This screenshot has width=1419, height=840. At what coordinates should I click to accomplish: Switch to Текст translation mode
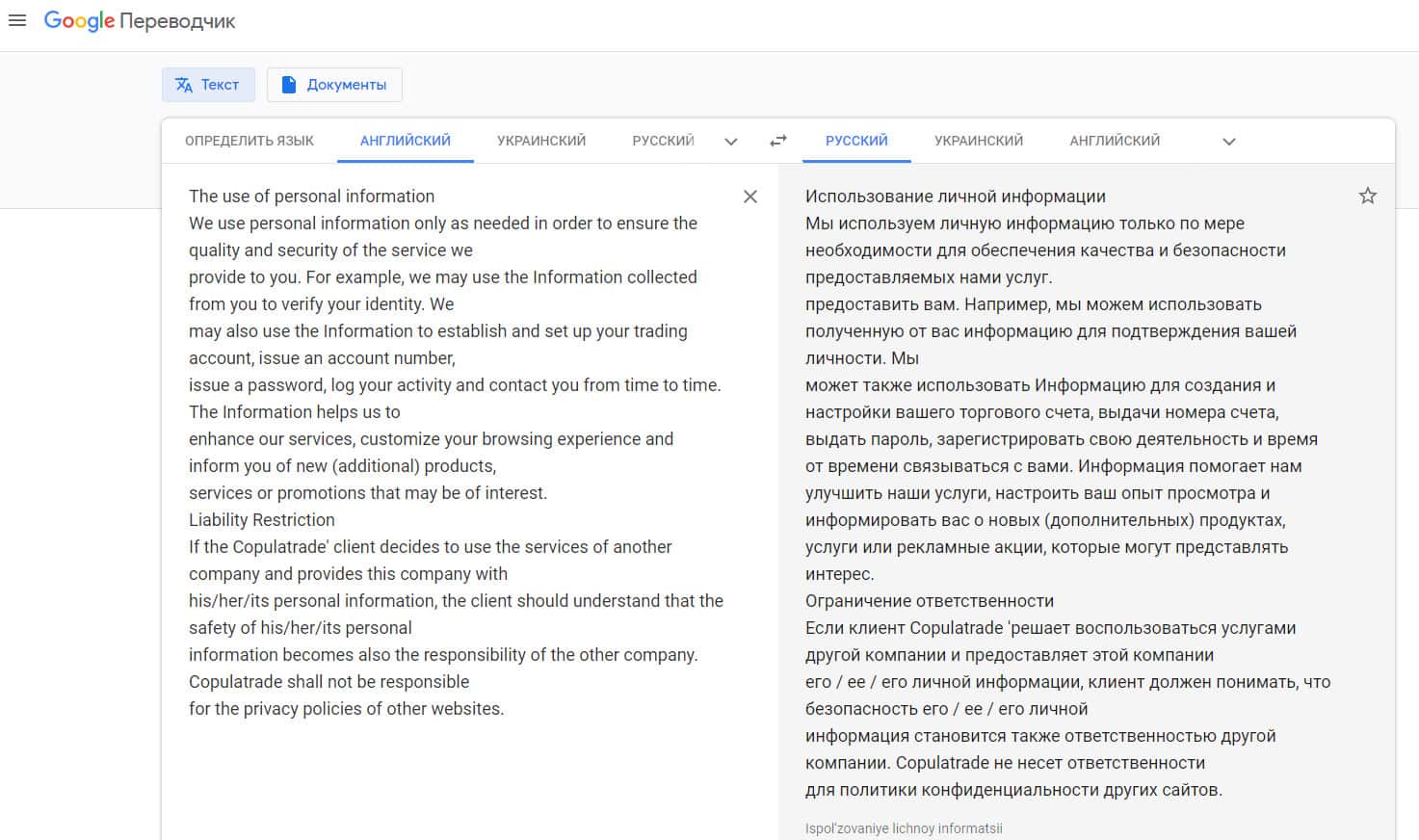click(x=208, y=85)
